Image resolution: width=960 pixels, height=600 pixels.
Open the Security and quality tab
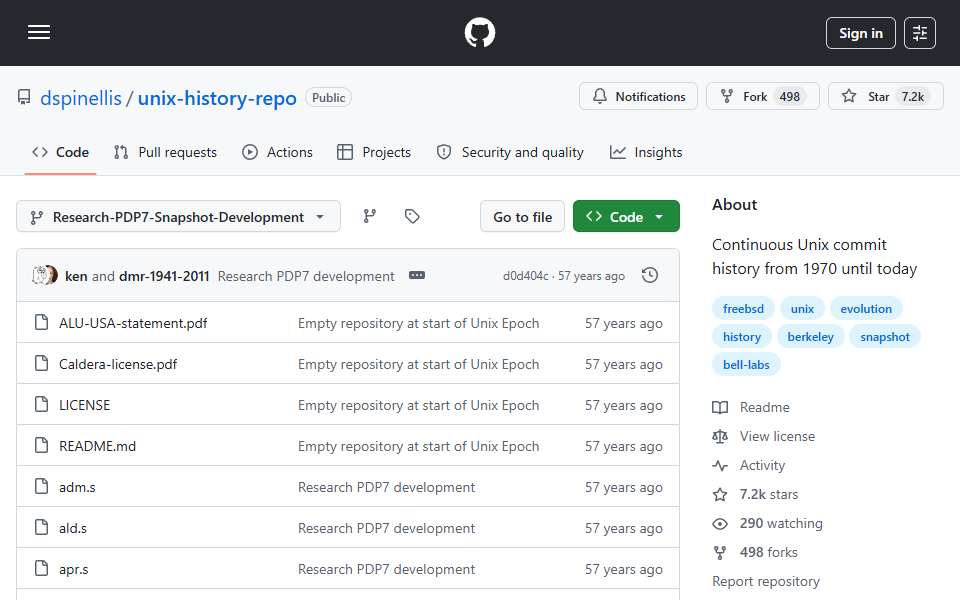coord(510,152)
